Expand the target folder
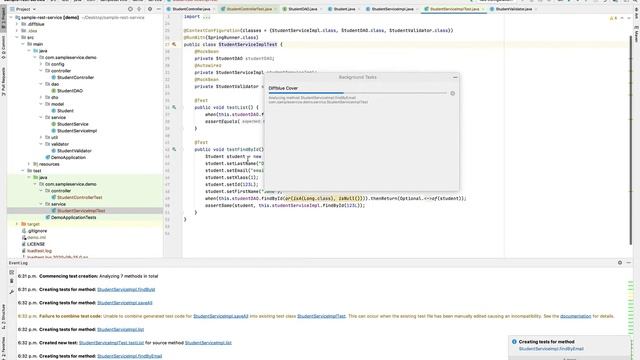The width and height of the screenshot is (640, 360). pyautogui.click(x=17, y=224)
